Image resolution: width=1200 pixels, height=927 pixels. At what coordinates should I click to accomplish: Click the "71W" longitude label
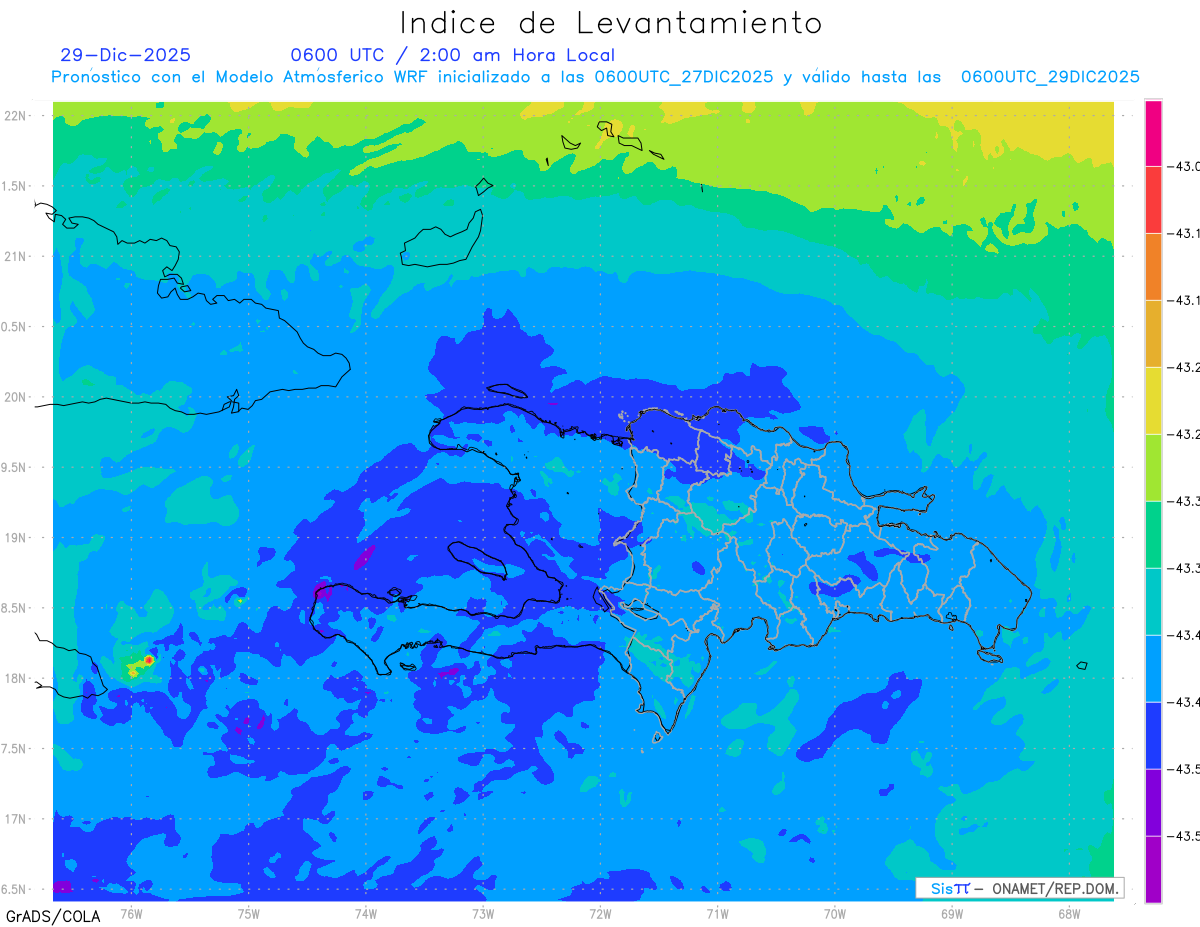point(717,913)
